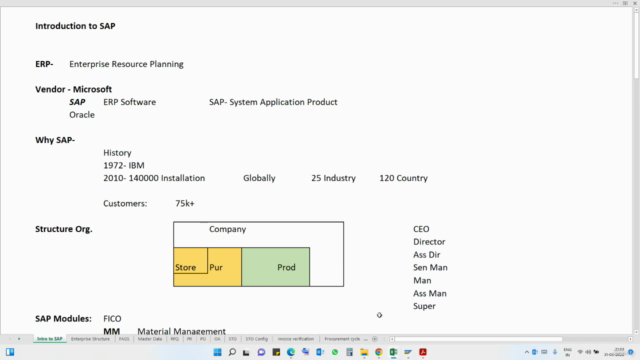The image size is (640, 360).
Task: Switch to Excel in taskbar
Action: point(393,352)
